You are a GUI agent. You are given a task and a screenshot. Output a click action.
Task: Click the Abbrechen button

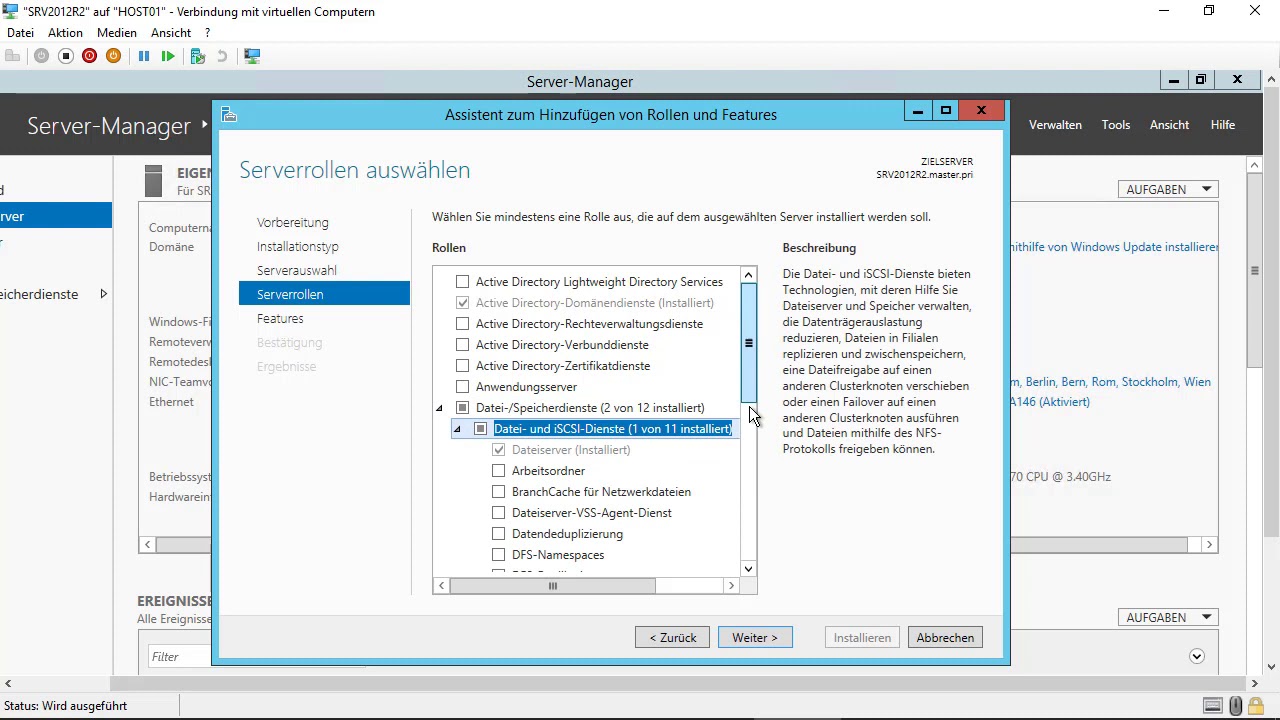pos(945,637)
